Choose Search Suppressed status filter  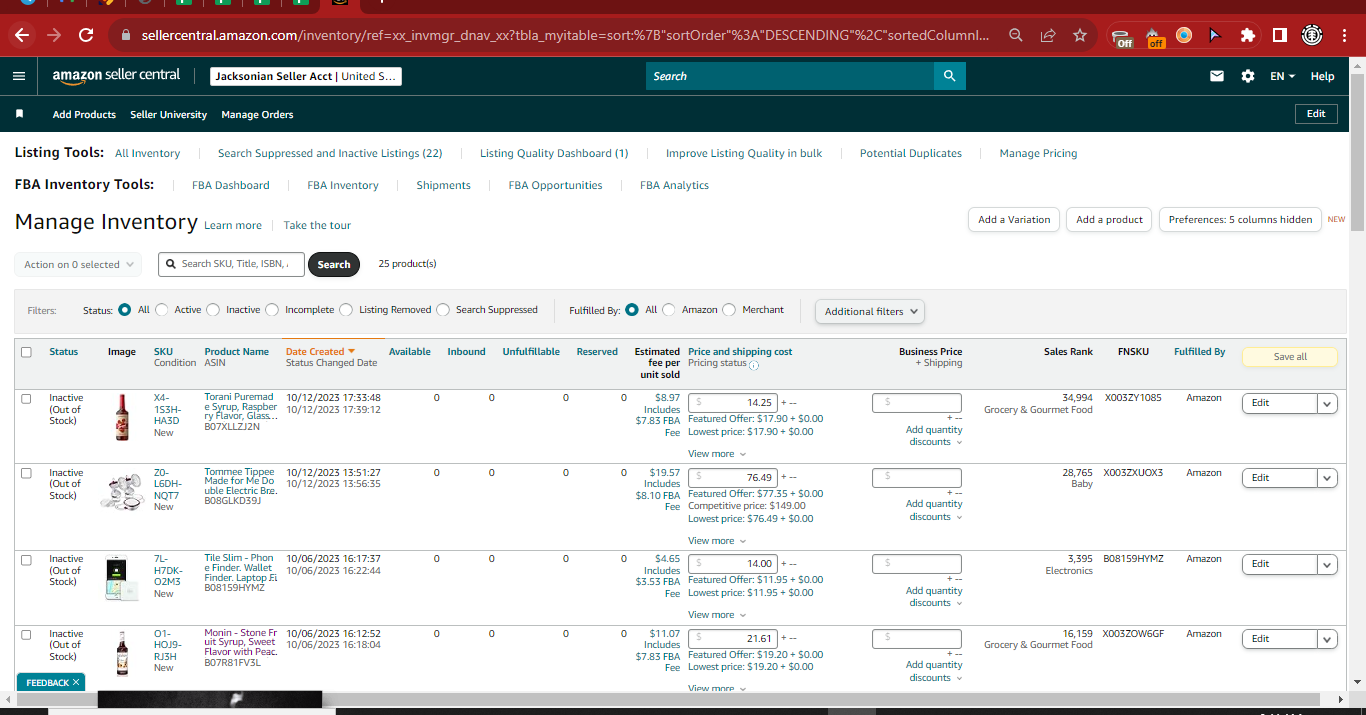click(443, 310)
